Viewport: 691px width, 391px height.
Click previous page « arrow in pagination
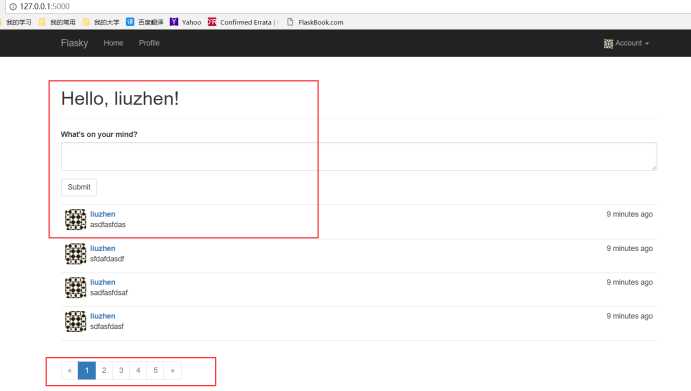pos(70,370)
